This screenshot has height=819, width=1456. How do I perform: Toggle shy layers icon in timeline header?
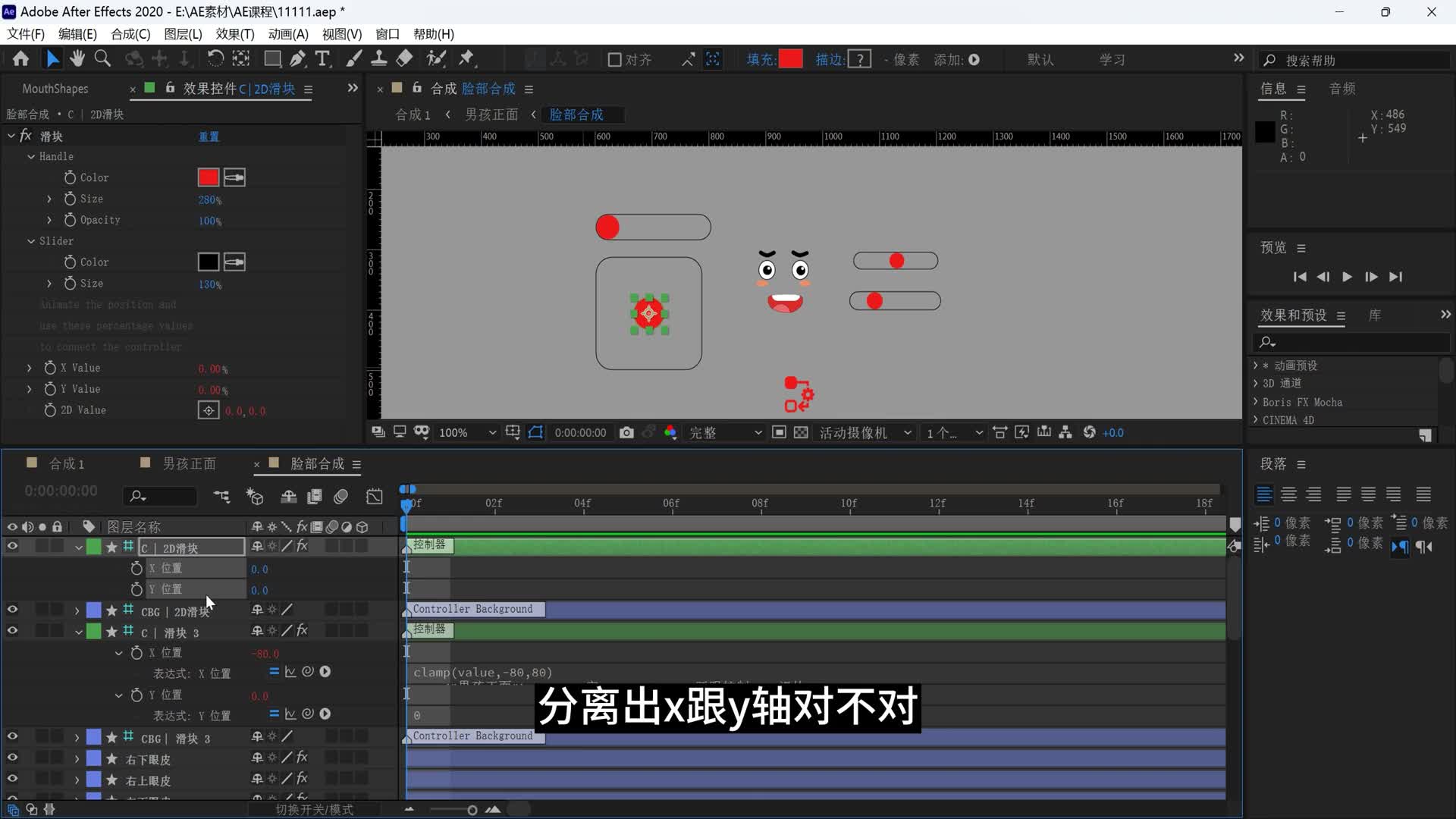[x=289, y=497]
